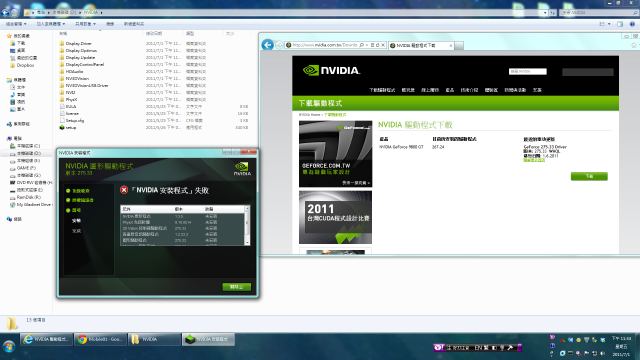
Task: Open the Organize dropdown menu in Explorer
Action: pos(16,24)
